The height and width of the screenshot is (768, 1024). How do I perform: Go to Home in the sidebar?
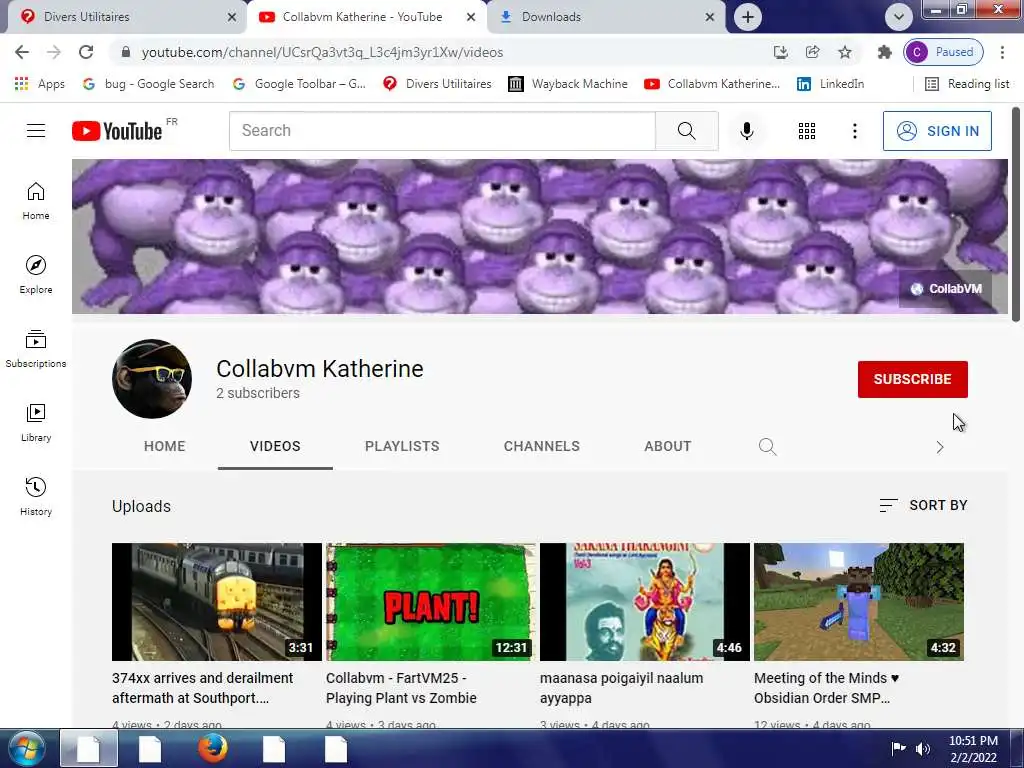[x=36, y=200]
